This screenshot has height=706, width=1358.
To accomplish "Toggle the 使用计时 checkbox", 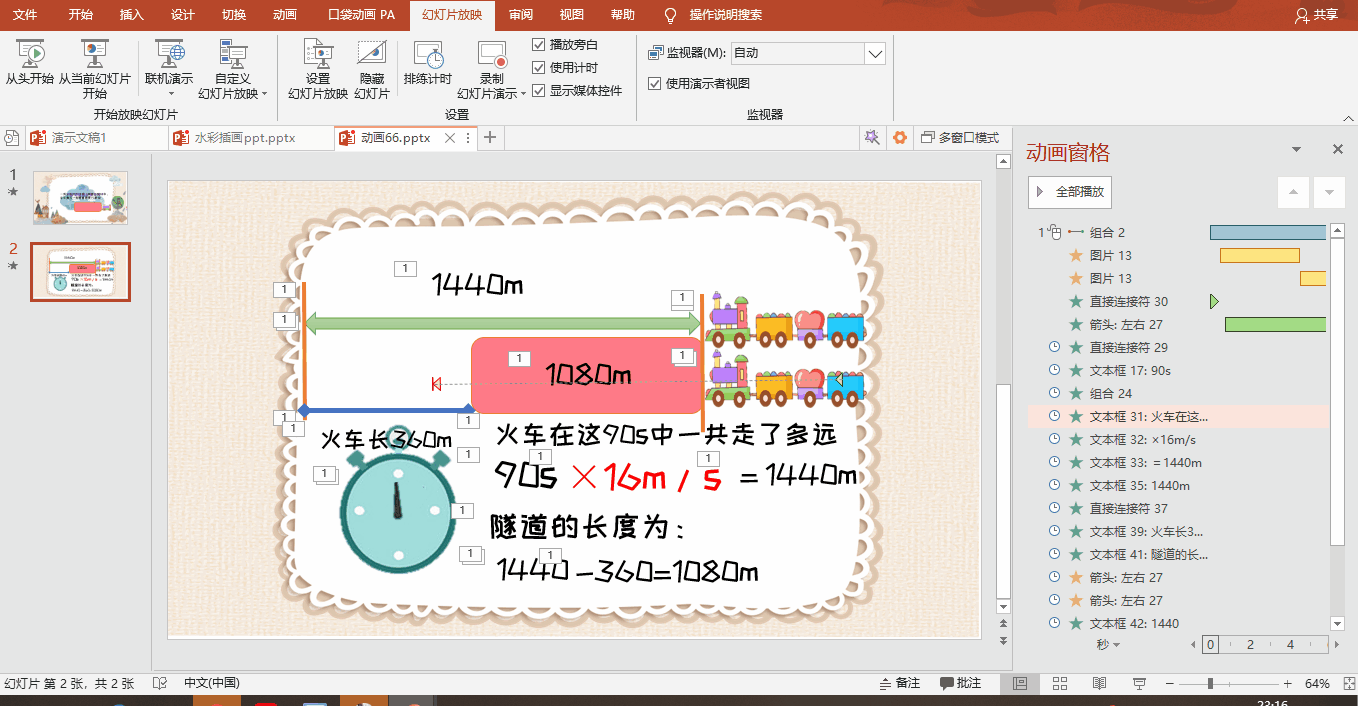I will [539, 67].
